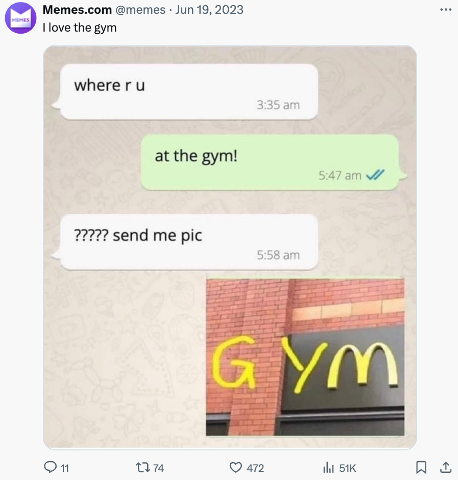Open the Jun 19, 2023 timestamp

209,10
